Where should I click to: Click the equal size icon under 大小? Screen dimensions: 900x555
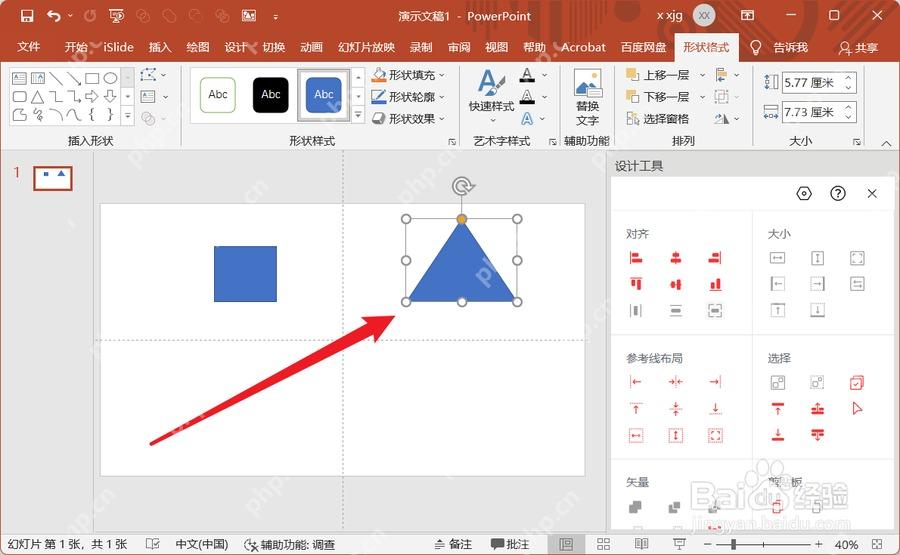[857, 258]
